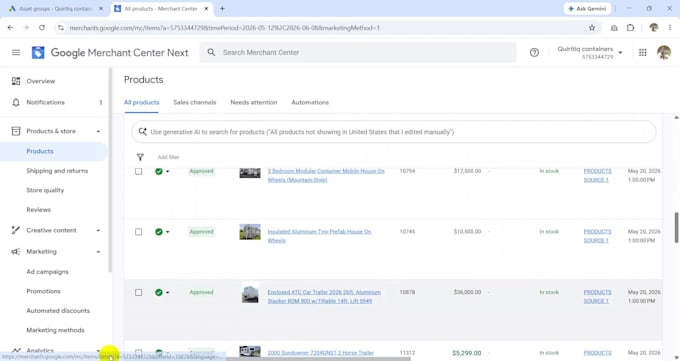Viewport: 680px width, 361px height.
Task: Open the Insulated Aluminum Tiny Prefab House link
Action: coord(319,236)
